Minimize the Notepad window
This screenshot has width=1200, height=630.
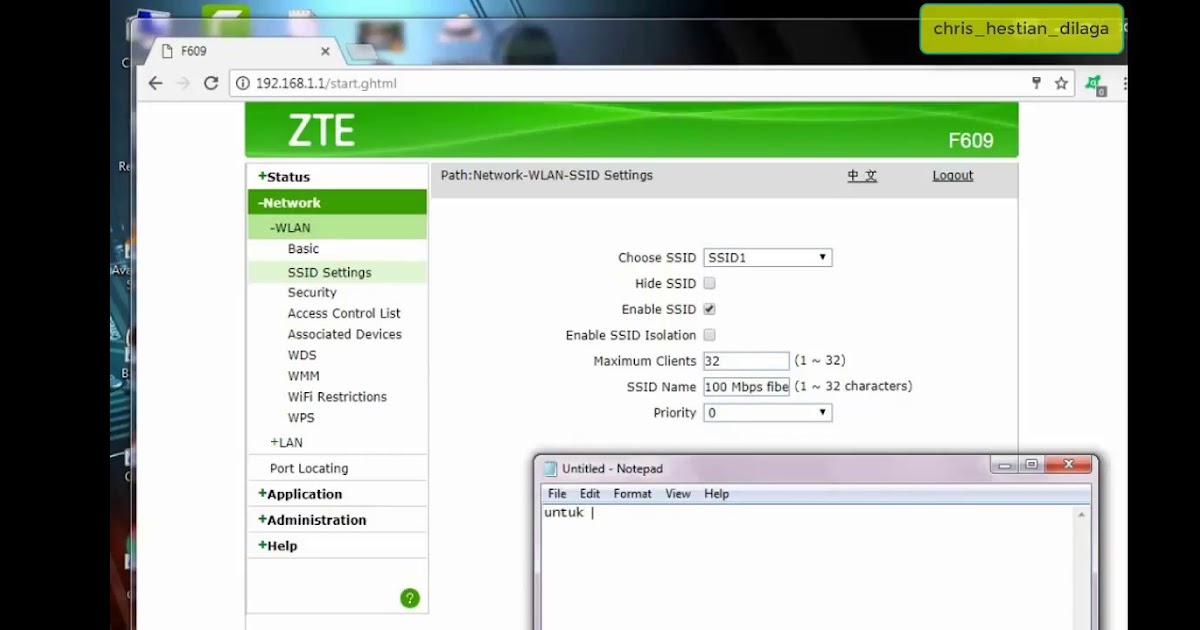click(1005, 465)
